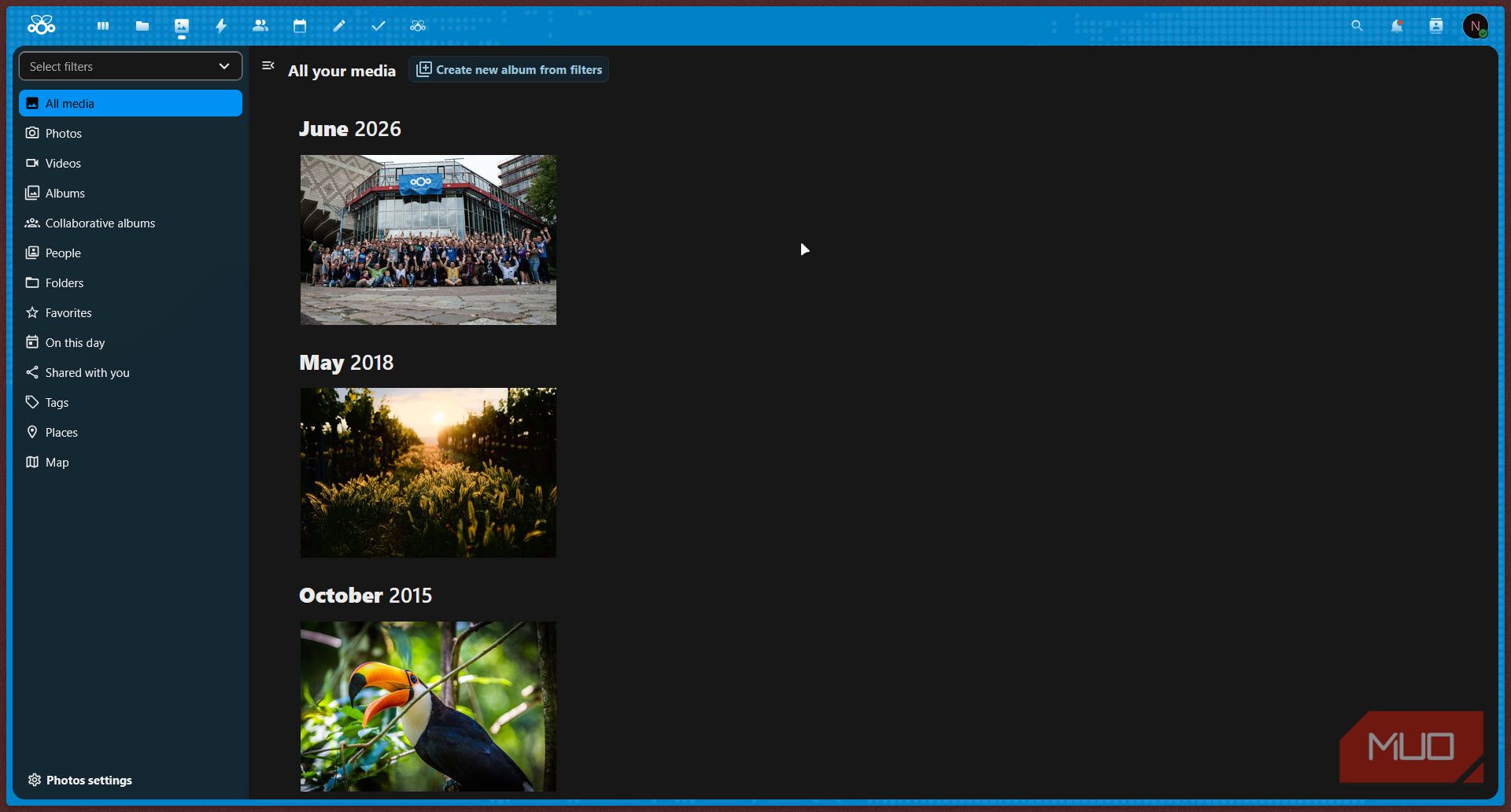This screenshot has width=1511, height=812.
Task: Open the Map view
Action: coord(131,462)
